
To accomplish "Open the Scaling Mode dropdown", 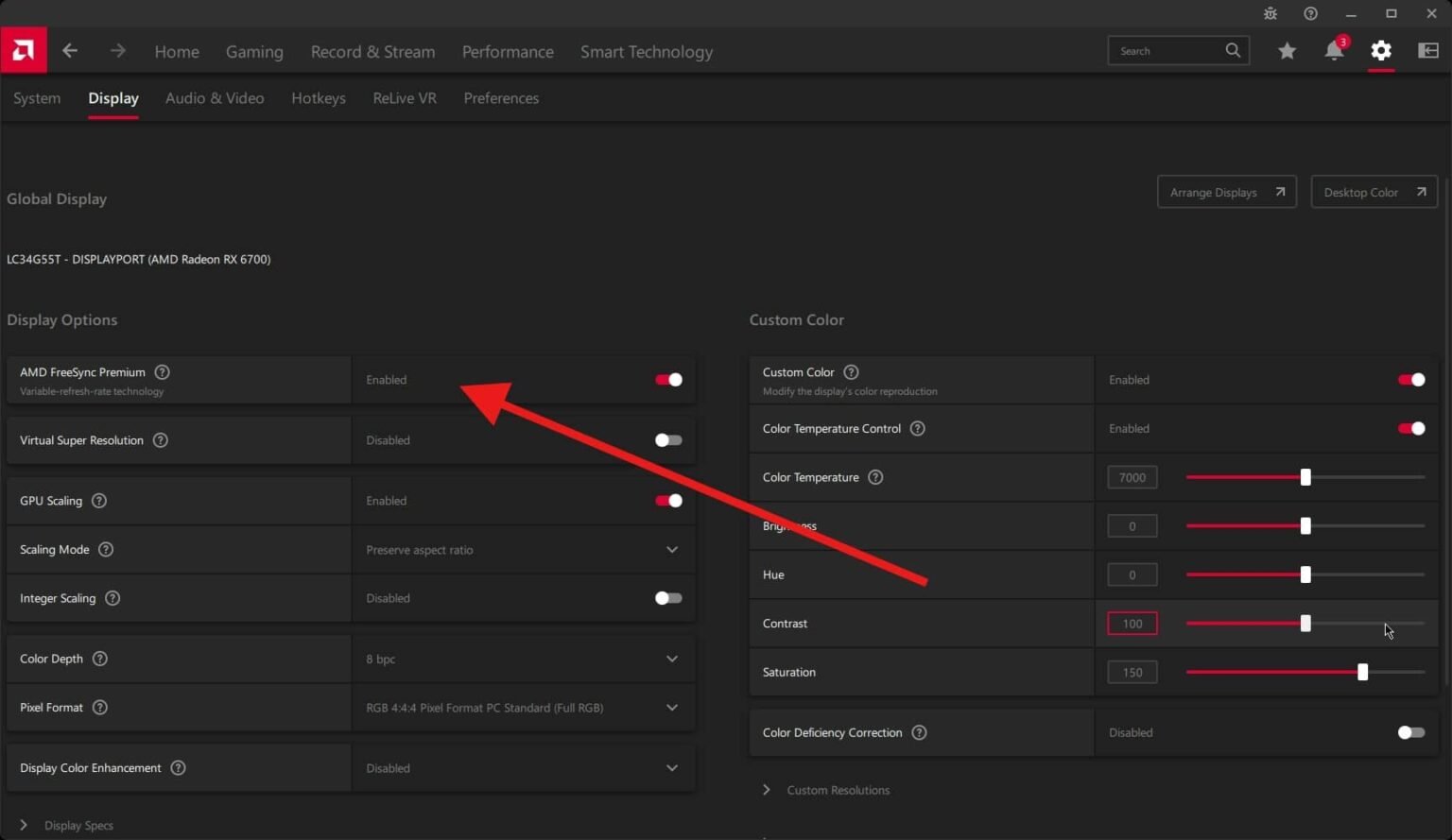I will (671, 549).
